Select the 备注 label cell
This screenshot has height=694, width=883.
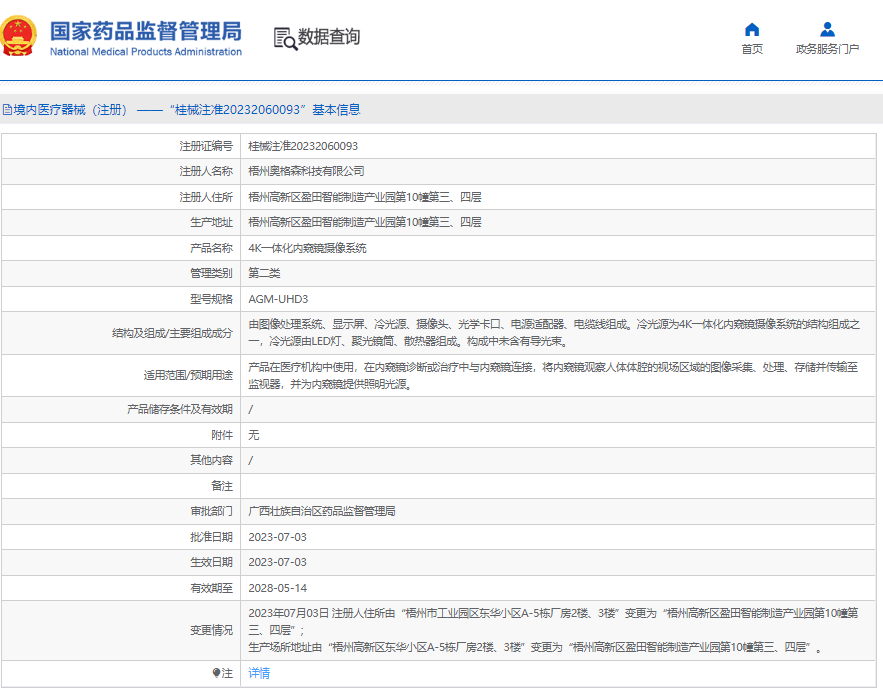click(x=121, y=486)
